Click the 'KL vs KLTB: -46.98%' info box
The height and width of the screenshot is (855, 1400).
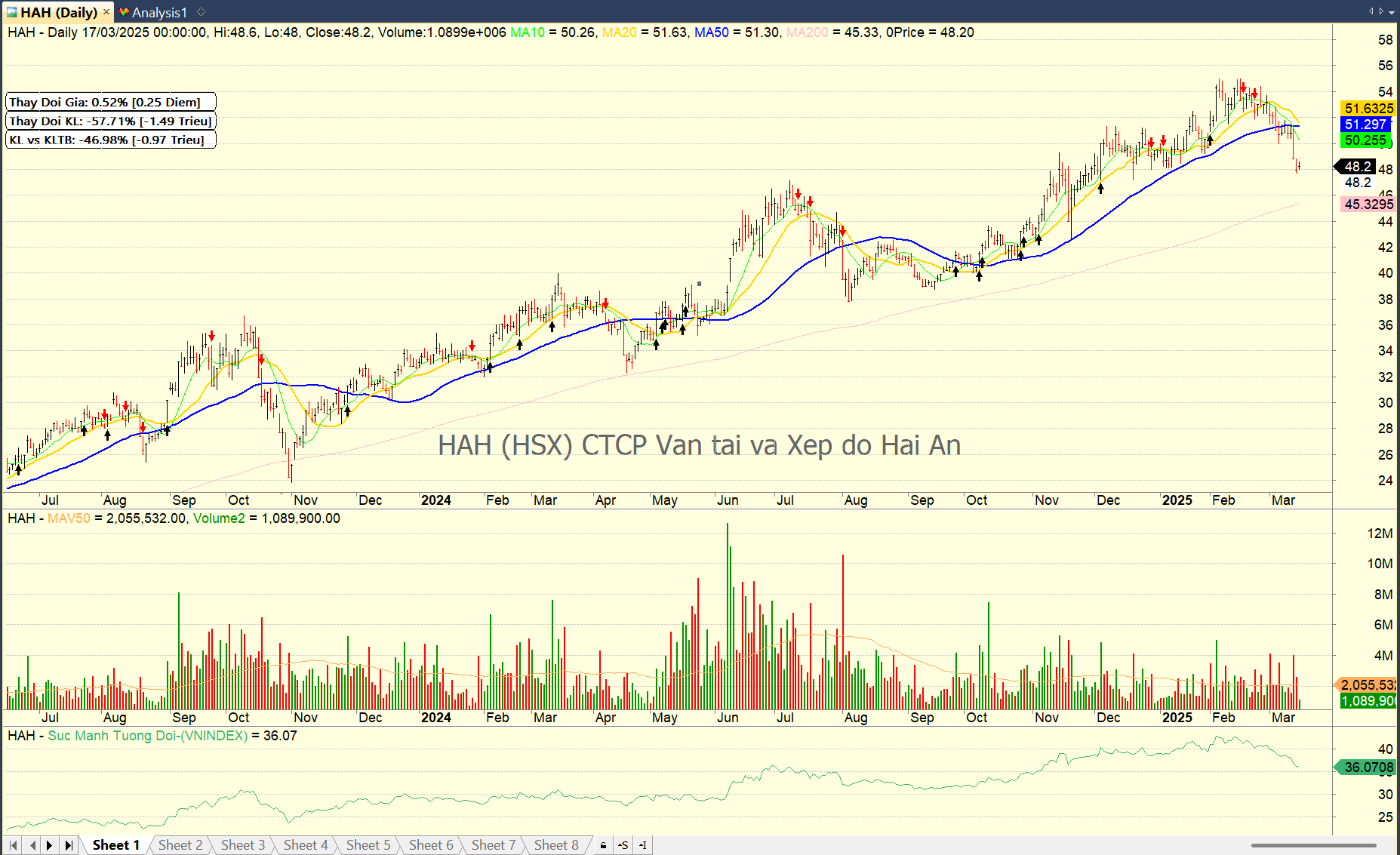point(110,140)
